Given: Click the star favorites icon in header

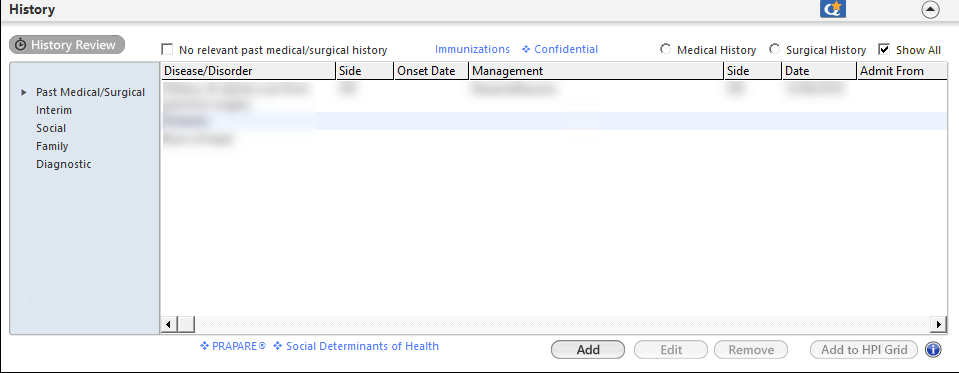Looking at the screenshot, I should coord(832,9).
